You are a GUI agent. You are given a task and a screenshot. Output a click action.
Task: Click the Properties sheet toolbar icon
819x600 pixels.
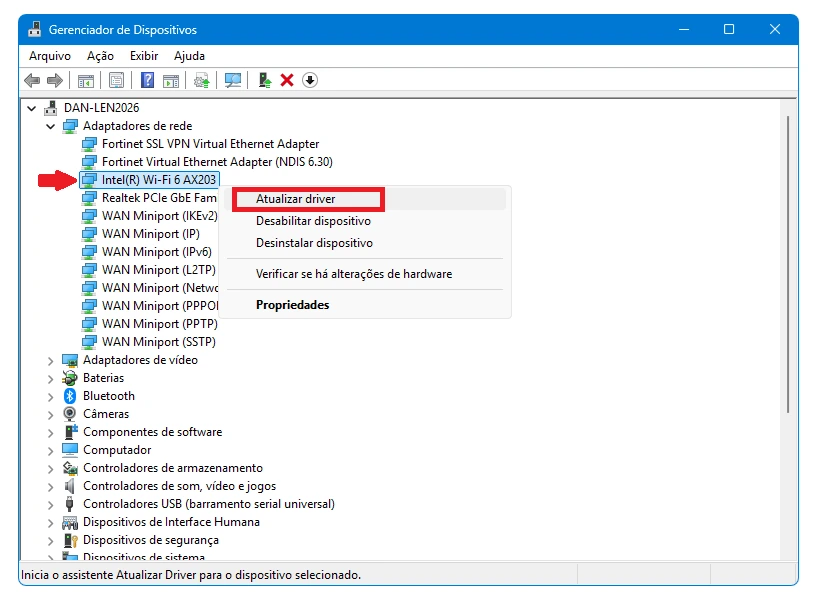[116, 80]
